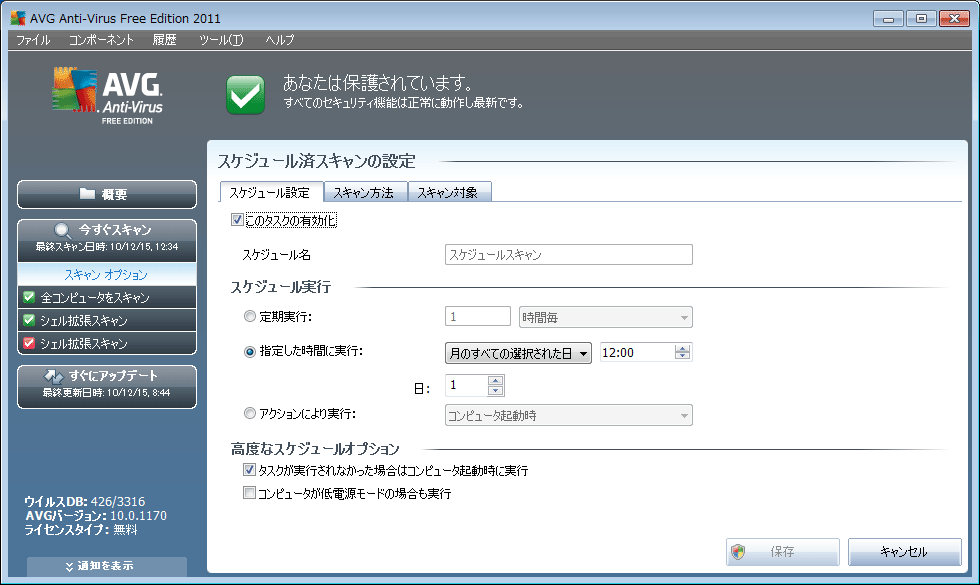Click the スケジュール名 text field

[569, 254]
